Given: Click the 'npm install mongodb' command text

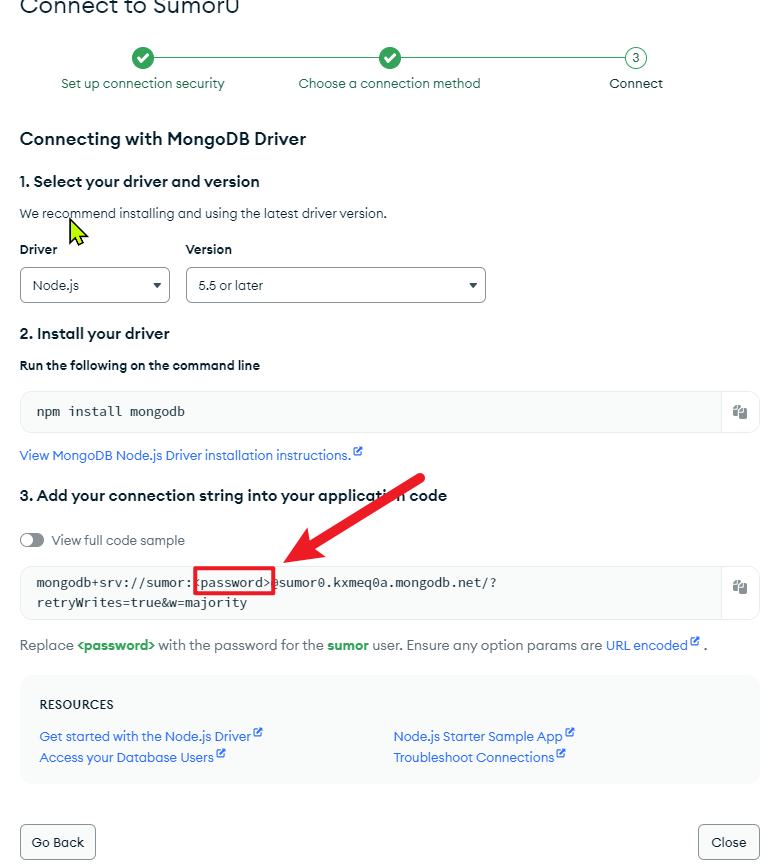Looking at the screenshot, I should point(111,412).
